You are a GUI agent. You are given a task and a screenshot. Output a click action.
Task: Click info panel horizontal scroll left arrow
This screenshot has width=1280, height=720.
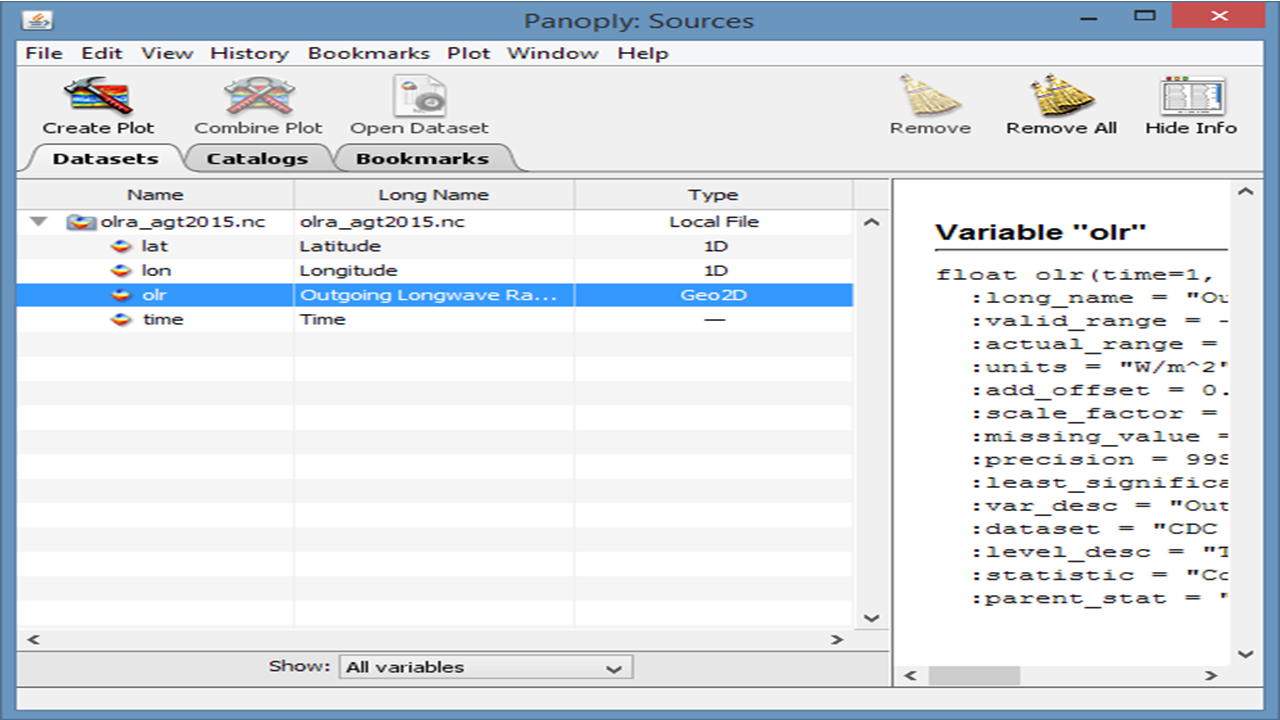tap(909, 676)
